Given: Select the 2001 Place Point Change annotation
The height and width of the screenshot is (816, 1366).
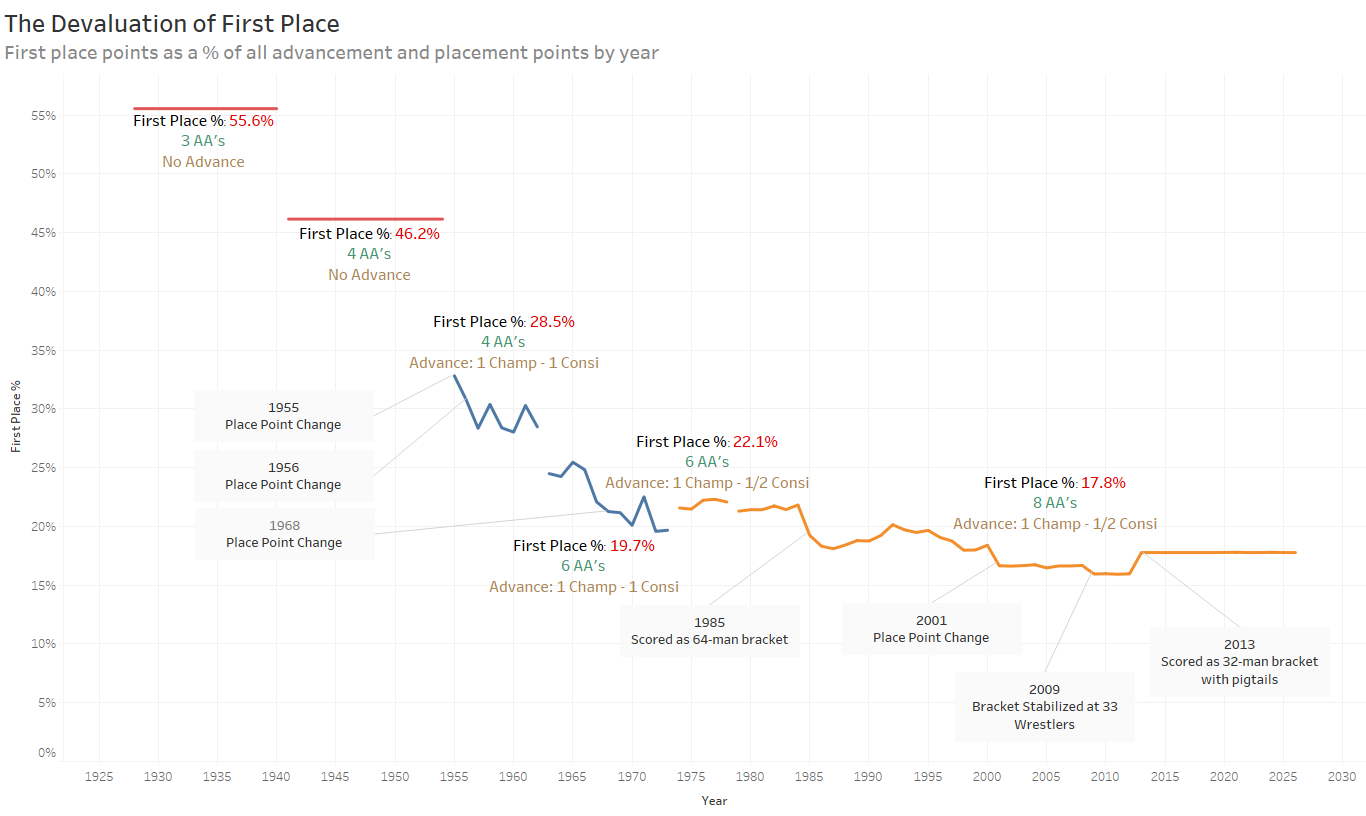Looking at the screenshot, I should coord(931,629).
